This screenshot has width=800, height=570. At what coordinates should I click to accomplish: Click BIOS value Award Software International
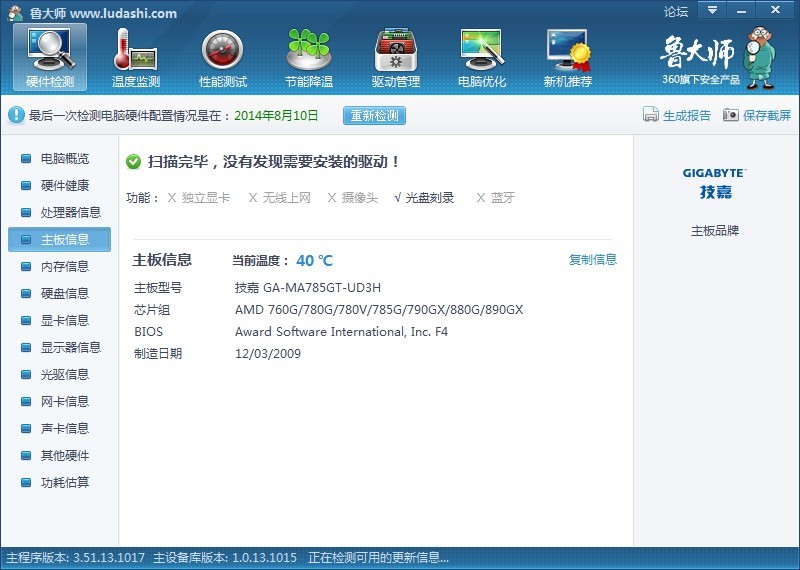[x=341, y=332]
